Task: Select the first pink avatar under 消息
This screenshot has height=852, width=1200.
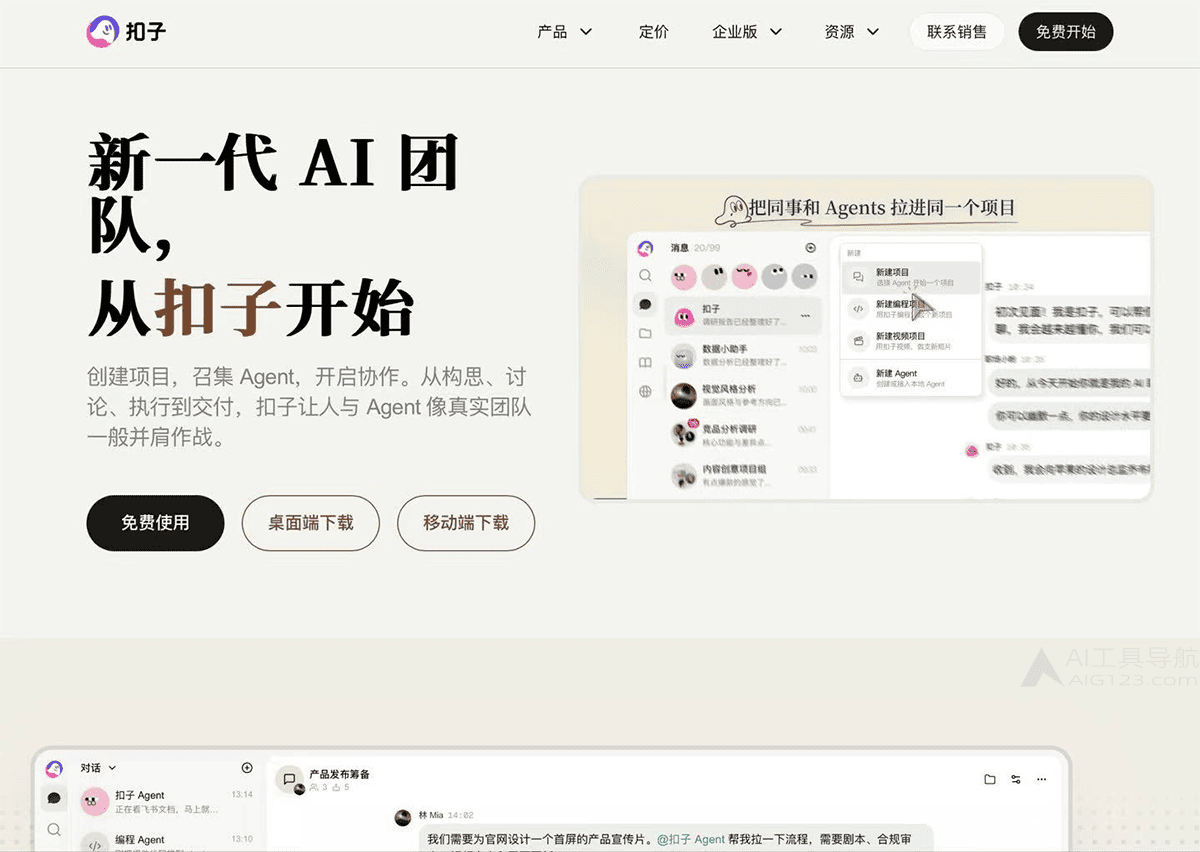Action: click(x=683, y=277)
